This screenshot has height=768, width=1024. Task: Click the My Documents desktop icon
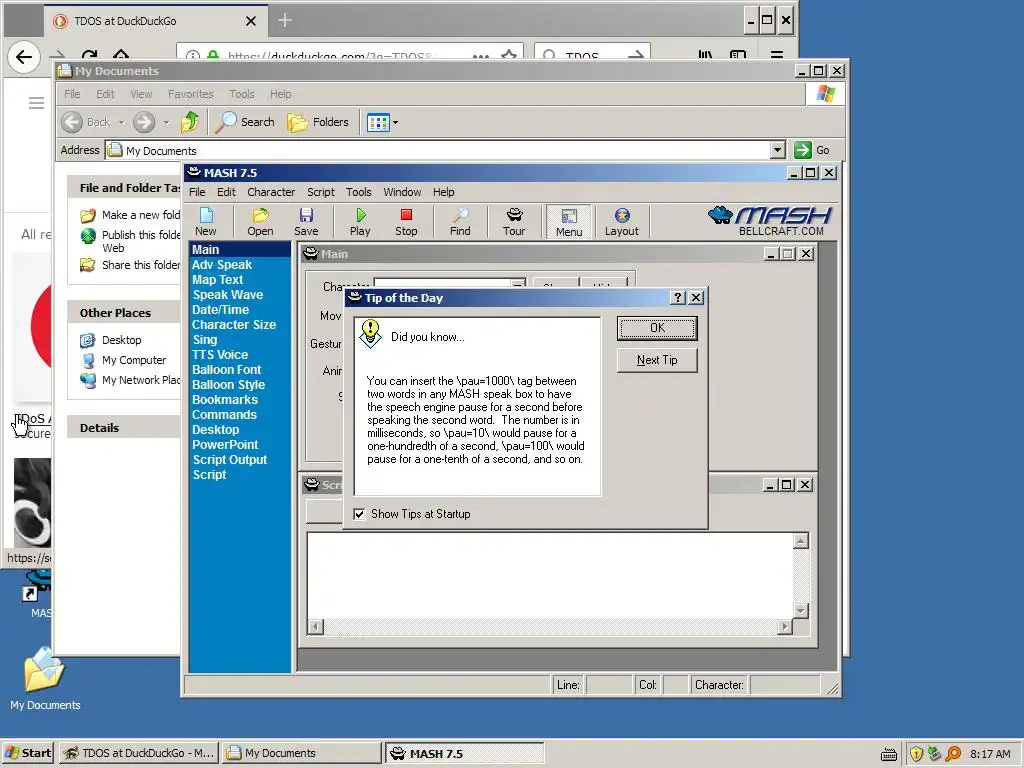tap(44, 679)
